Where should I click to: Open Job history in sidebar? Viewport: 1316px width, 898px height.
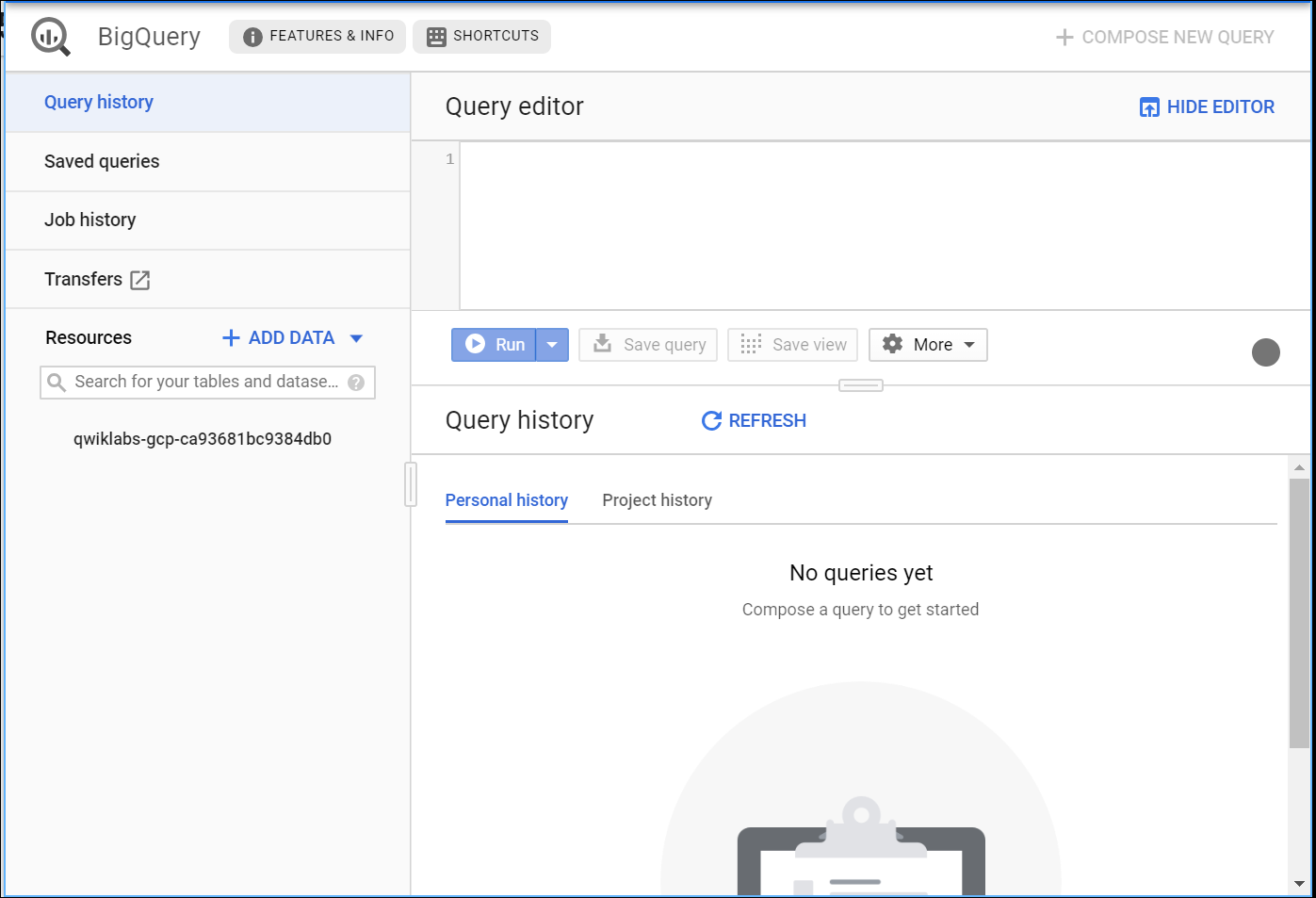point(90,220)
